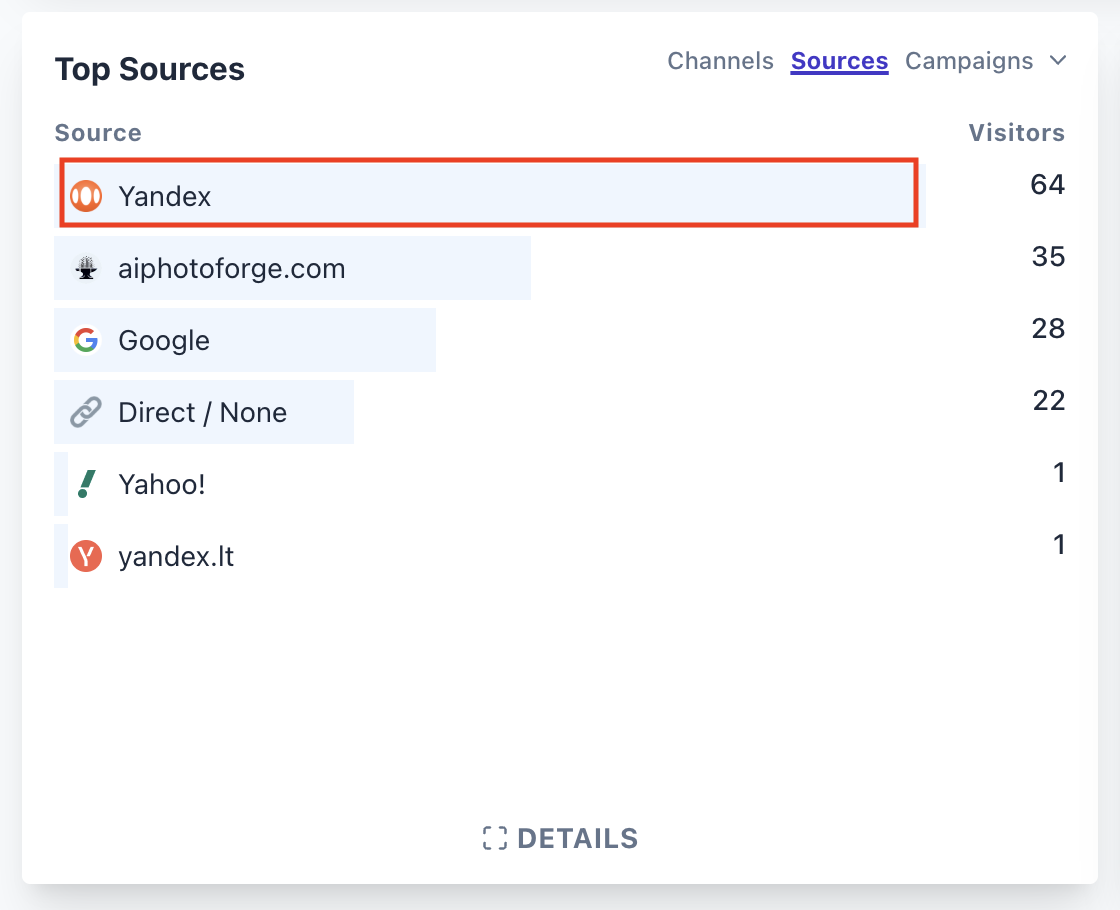Click the Top Sources heading
Image resolution: width=1120 pixels, height=910 pixels.
[150, 69]
